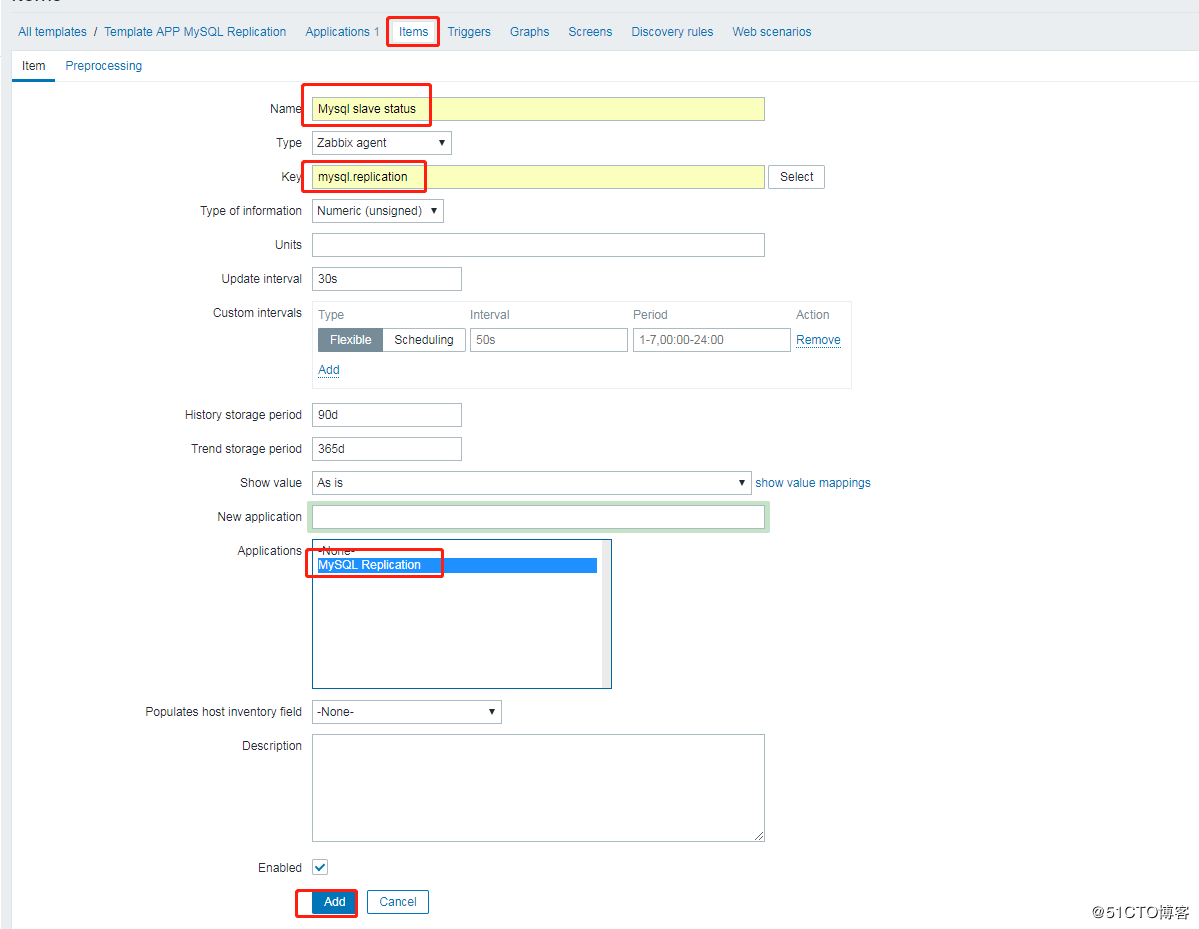Click the Update interval field
This screenshot has width=1199, height=929.
pos(387,279)
